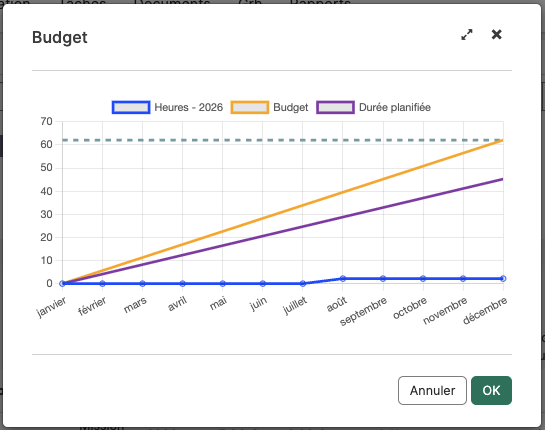
Task: Click the purple Durée planifiée line end
Action: (502, 179)
